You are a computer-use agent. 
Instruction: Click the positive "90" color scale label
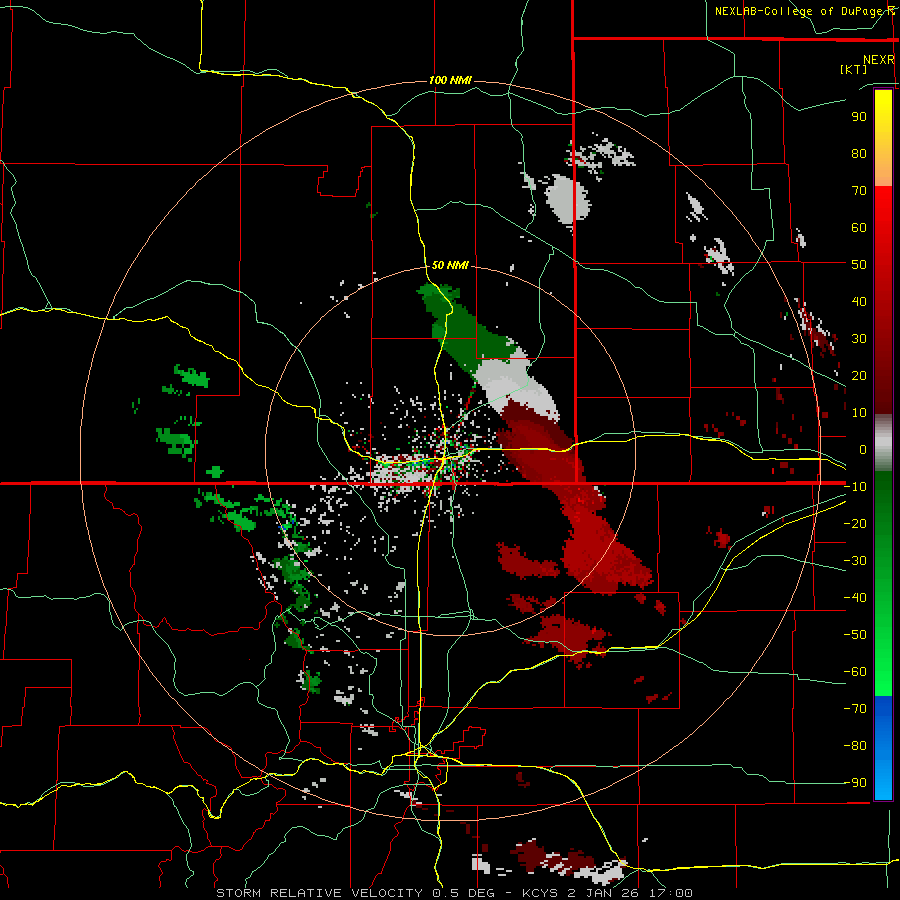click(x=859, y=117)
